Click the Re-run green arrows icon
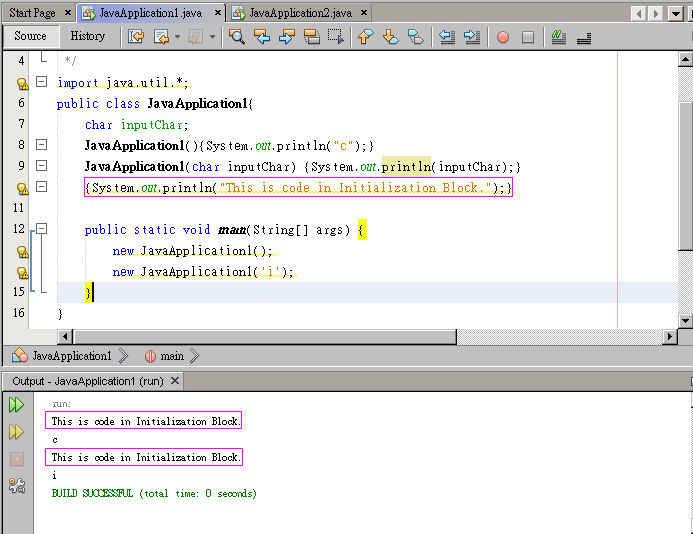693x534 pixels. (x=16, y=404)
